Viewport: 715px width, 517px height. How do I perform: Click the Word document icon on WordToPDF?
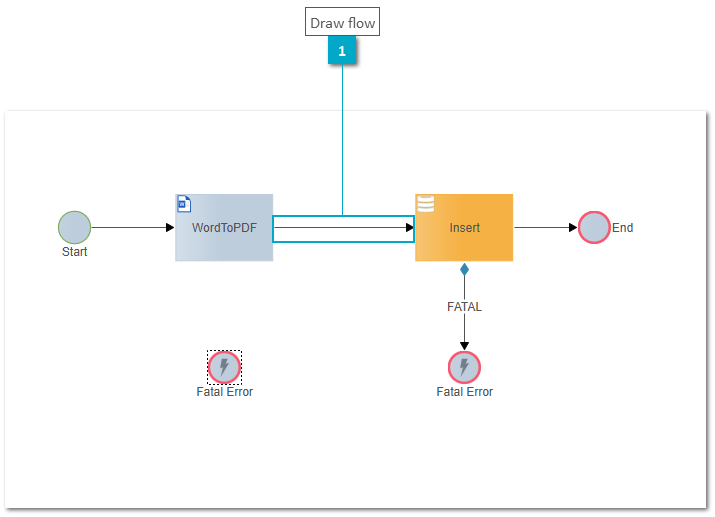(x=184, y=204)
